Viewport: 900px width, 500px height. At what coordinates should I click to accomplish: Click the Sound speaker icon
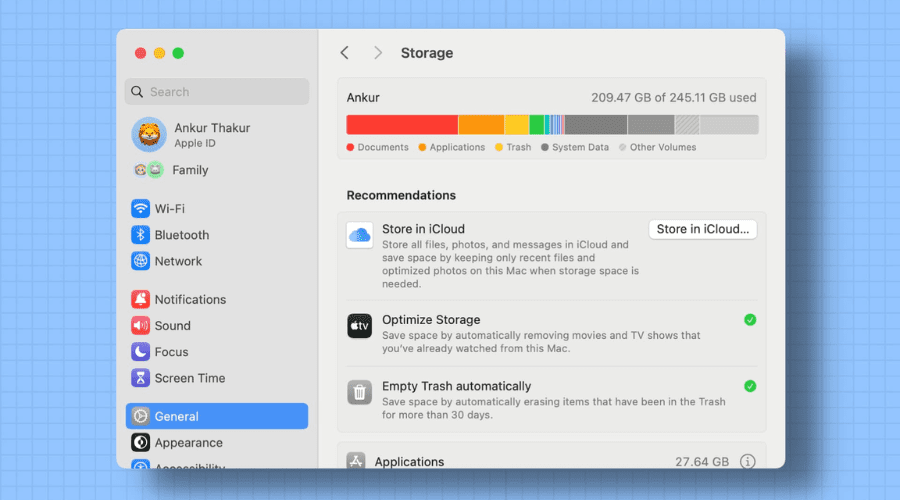(140, 325)
